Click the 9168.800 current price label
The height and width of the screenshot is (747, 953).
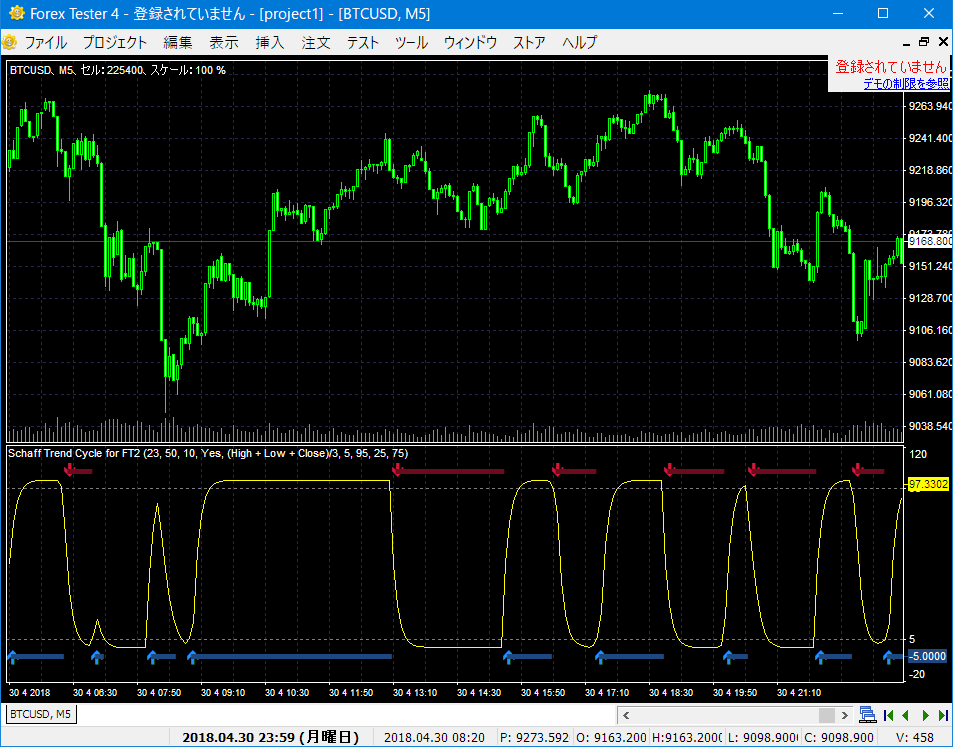pos(929,241)
